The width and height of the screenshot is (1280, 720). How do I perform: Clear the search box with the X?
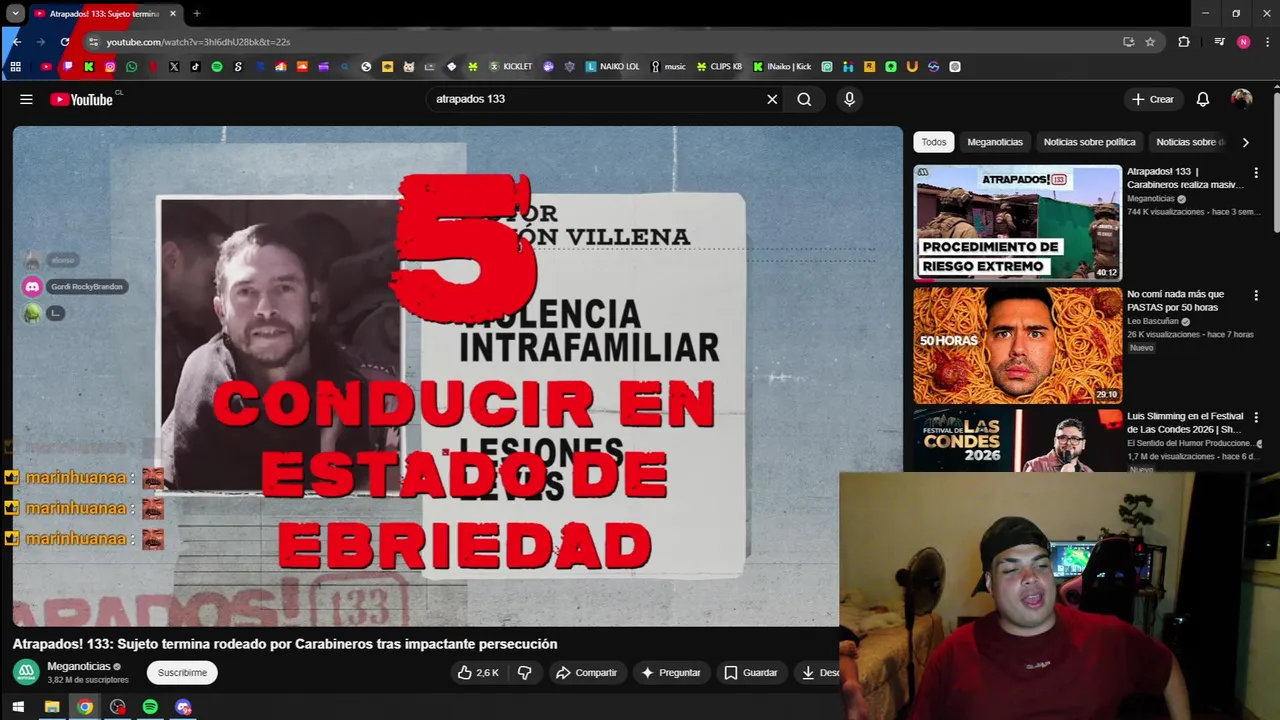tap(772, 99)
